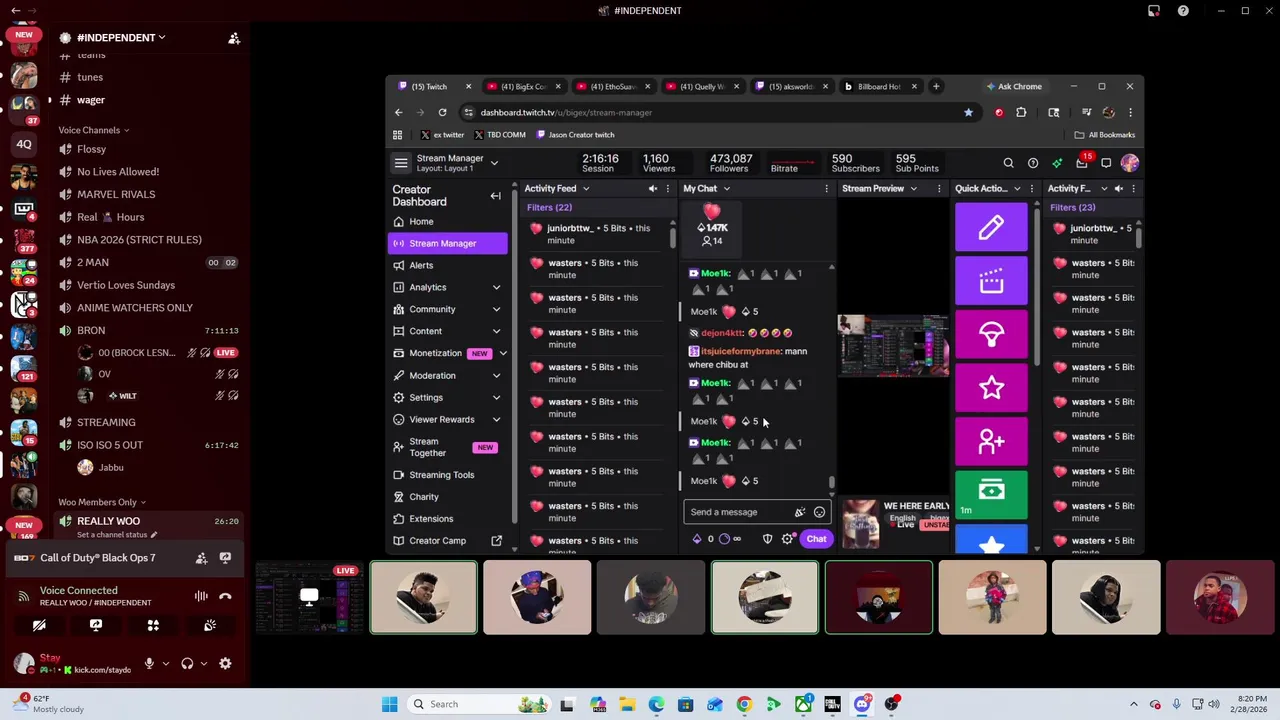Open Alerts in Creator Dashboard sidebar
Image resolution: width=1280 pixels, height=720 pixels.
(x=448, y=265)
